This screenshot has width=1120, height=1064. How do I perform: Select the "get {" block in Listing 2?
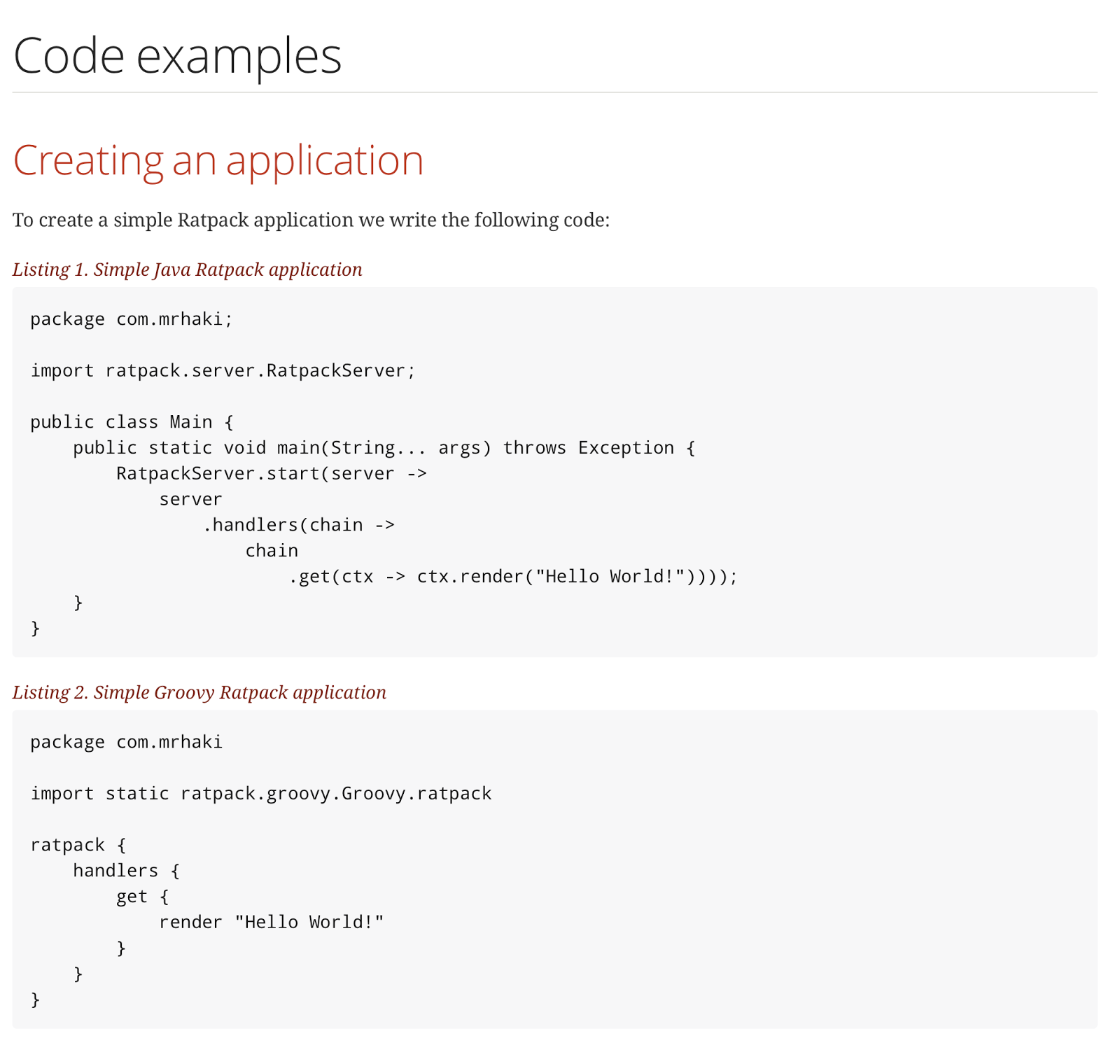(x=143, y=896)
